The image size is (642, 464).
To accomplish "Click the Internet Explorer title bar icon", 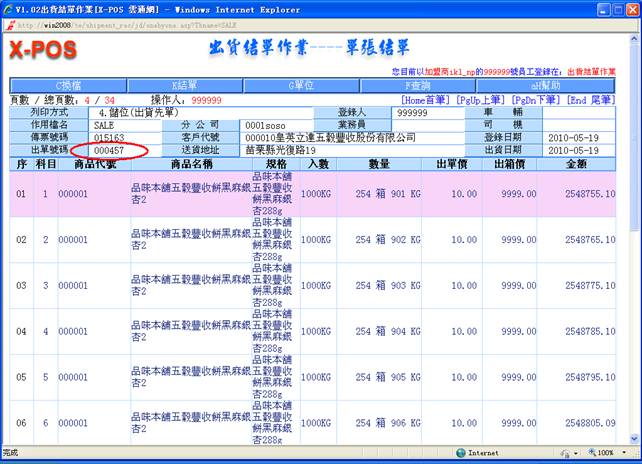I will tap(8, 8).
